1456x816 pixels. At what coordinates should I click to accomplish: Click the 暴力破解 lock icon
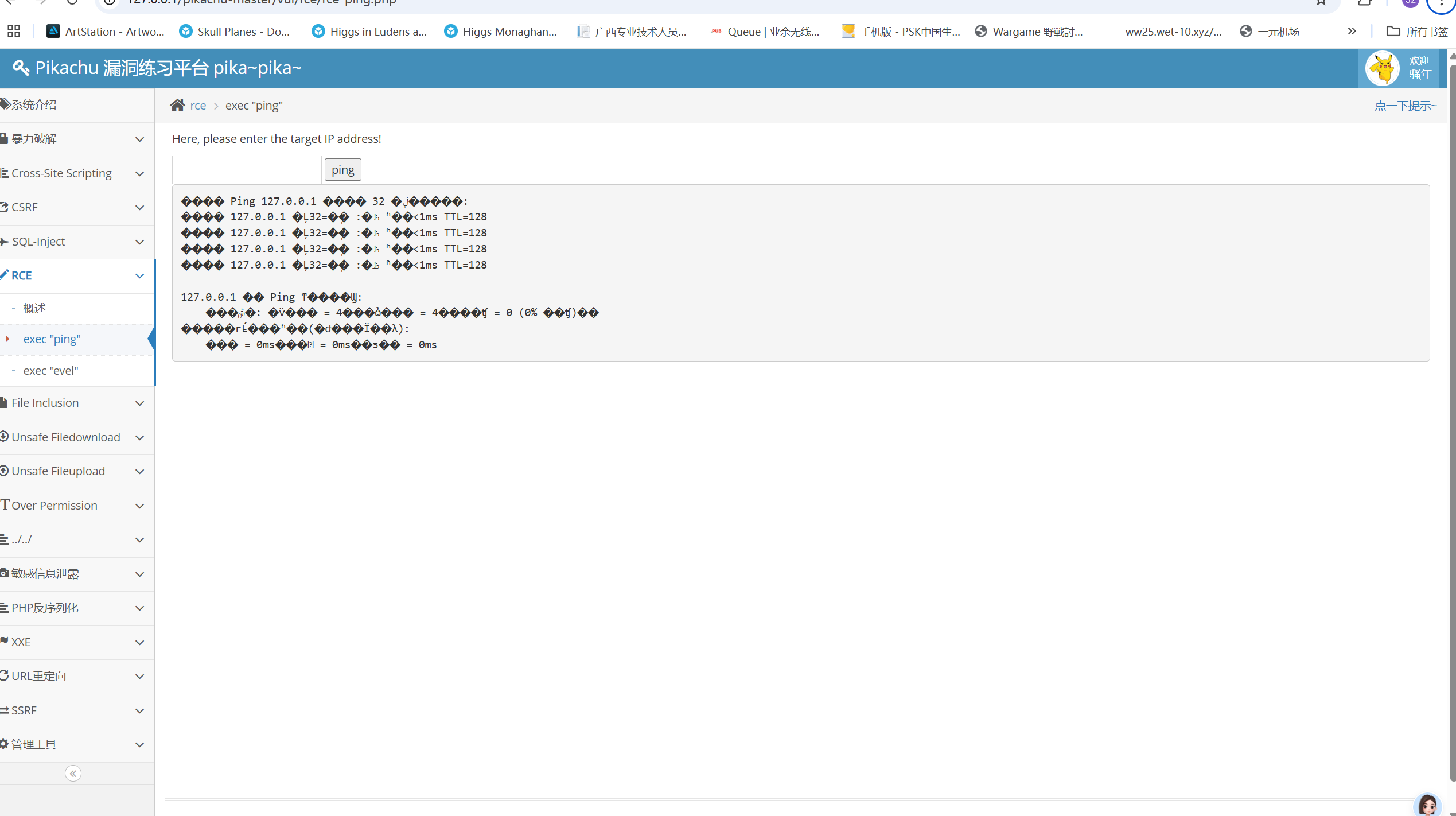point(4,138)
